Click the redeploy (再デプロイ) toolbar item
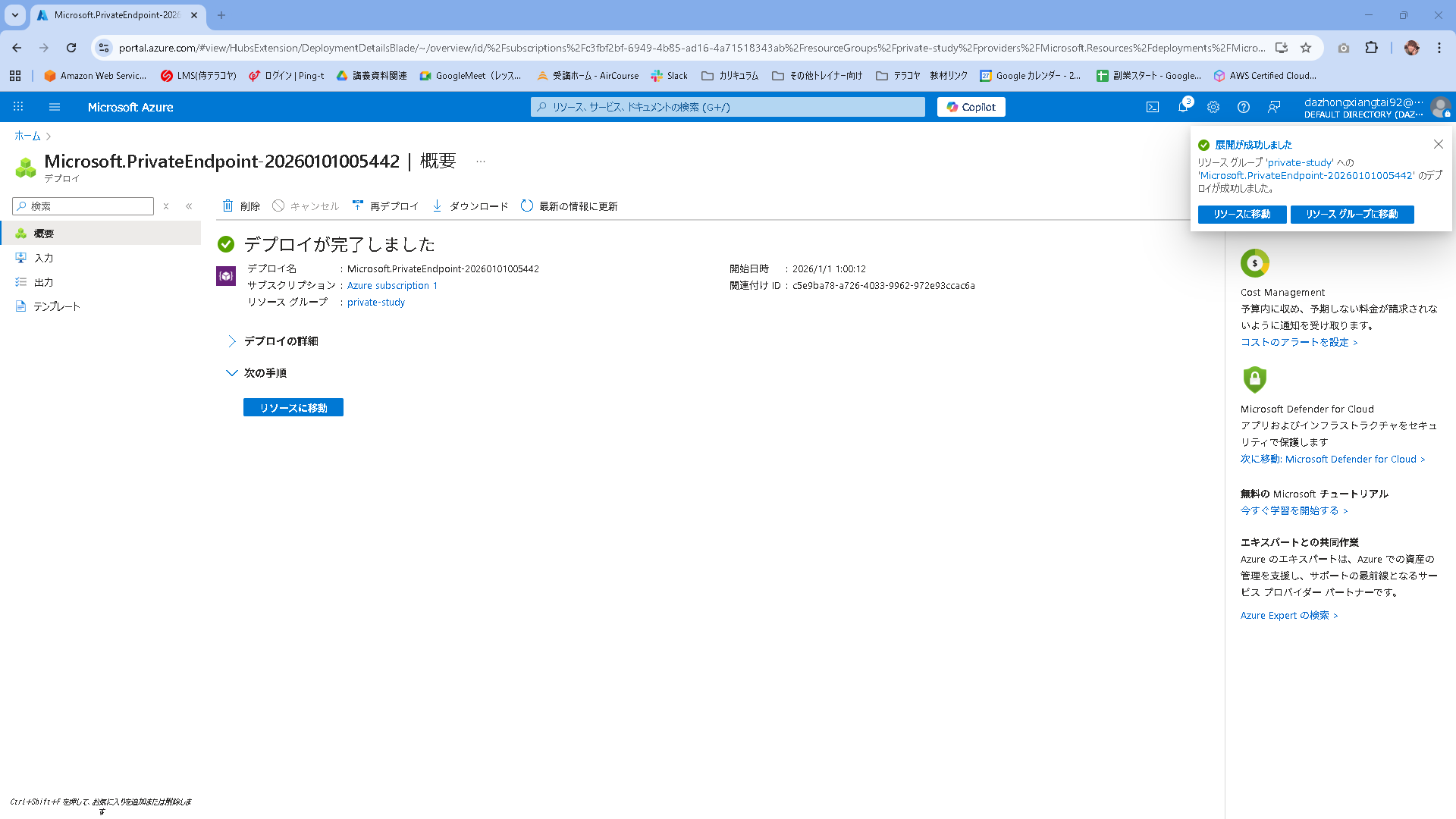 386,206
